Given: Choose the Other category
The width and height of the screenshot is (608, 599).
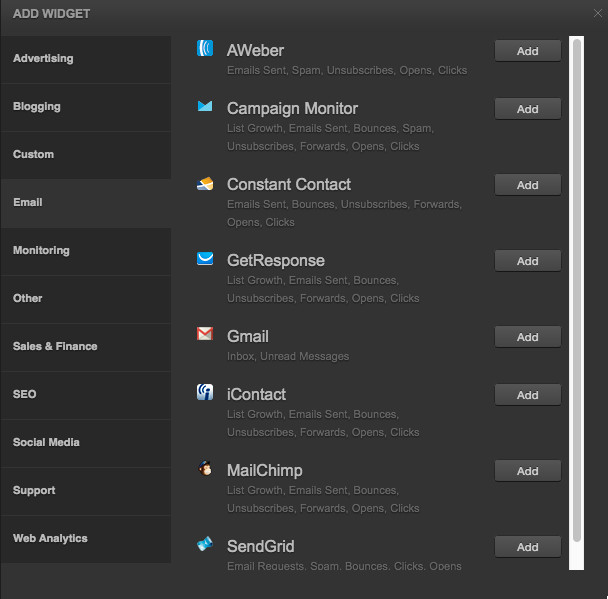Looking at the screenshot, I should coord(86,299).
